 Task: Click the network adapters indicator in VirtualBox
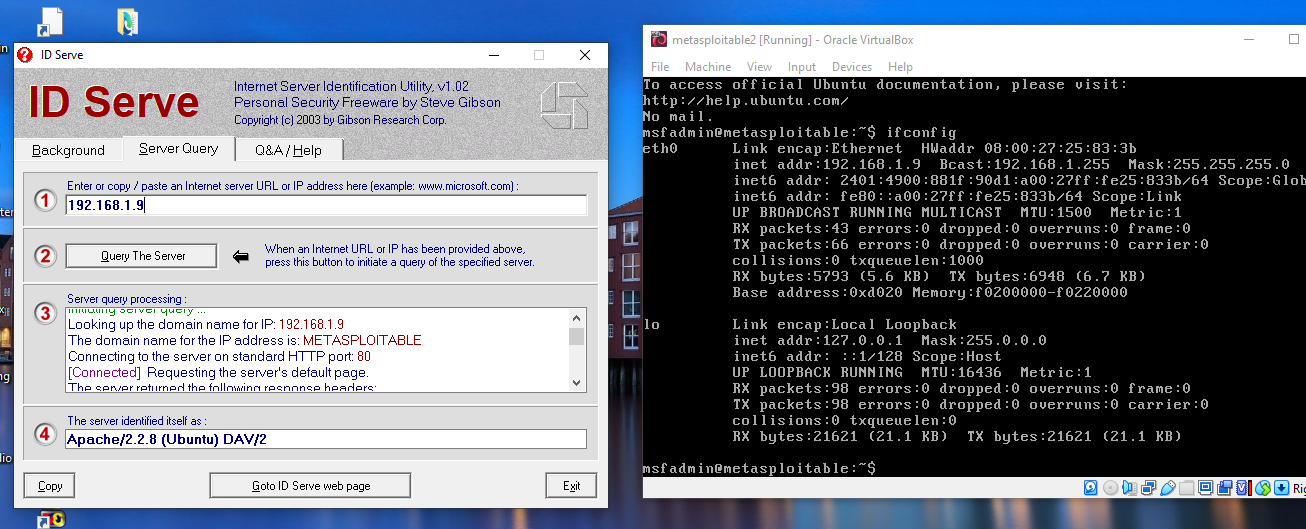(x=1149, y=488)
